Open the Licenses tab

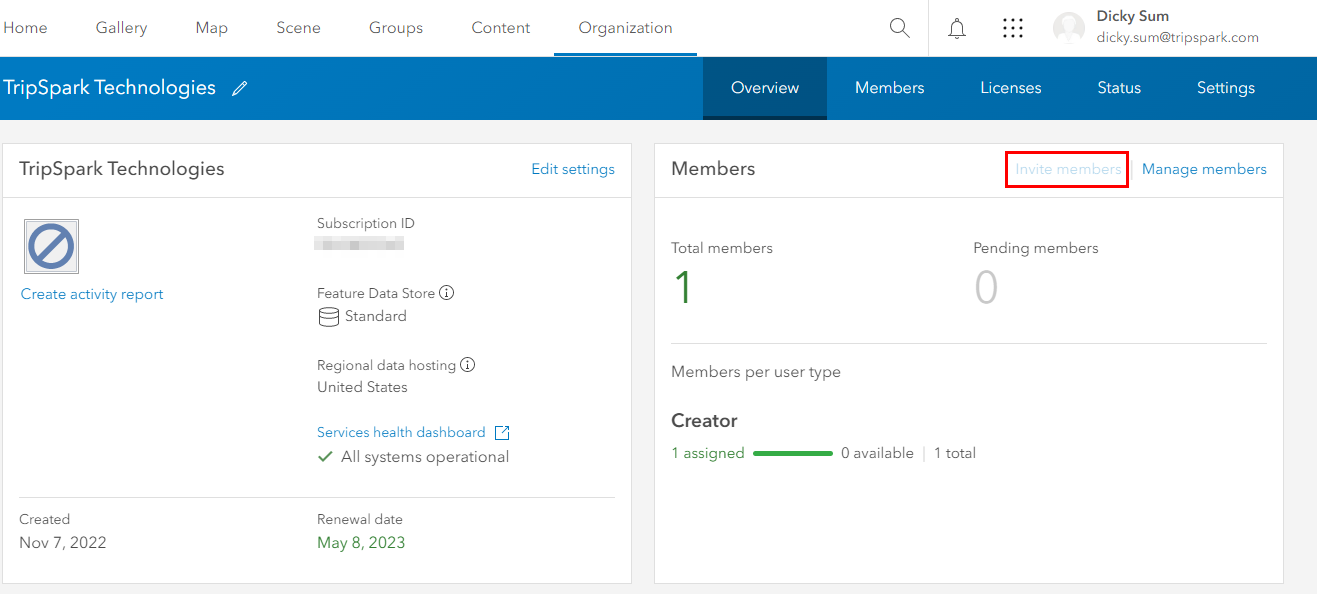coord(1010,88)
